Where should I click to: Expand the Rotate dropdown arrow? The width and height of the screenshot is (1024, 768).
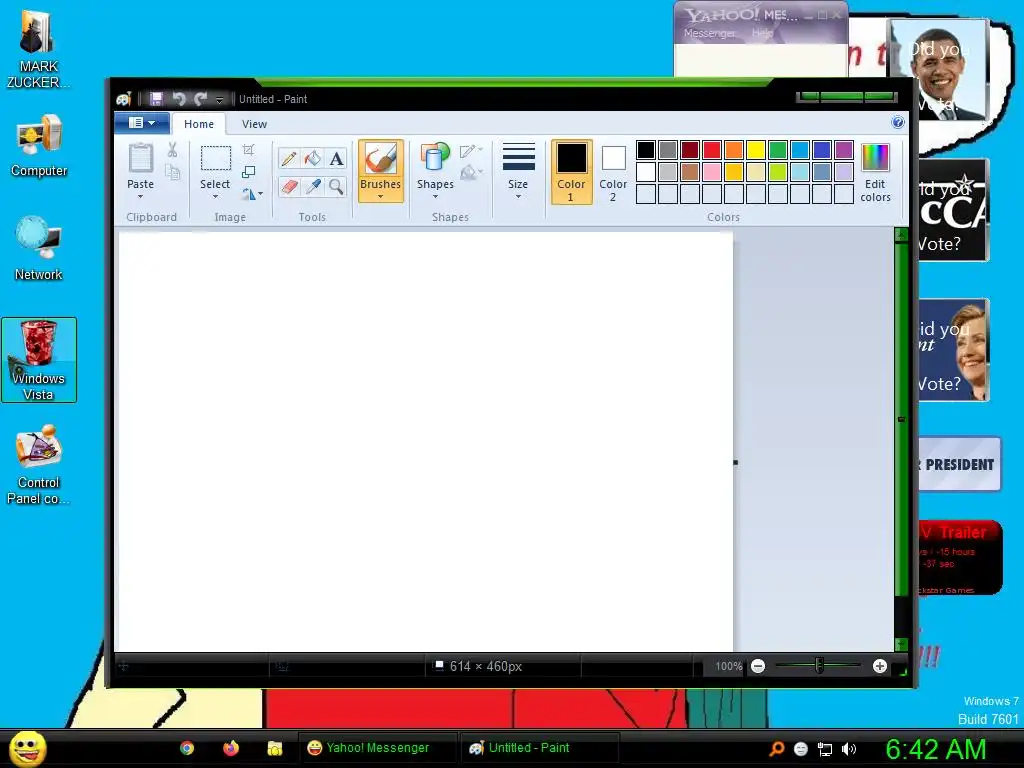(x=261, y=194)
